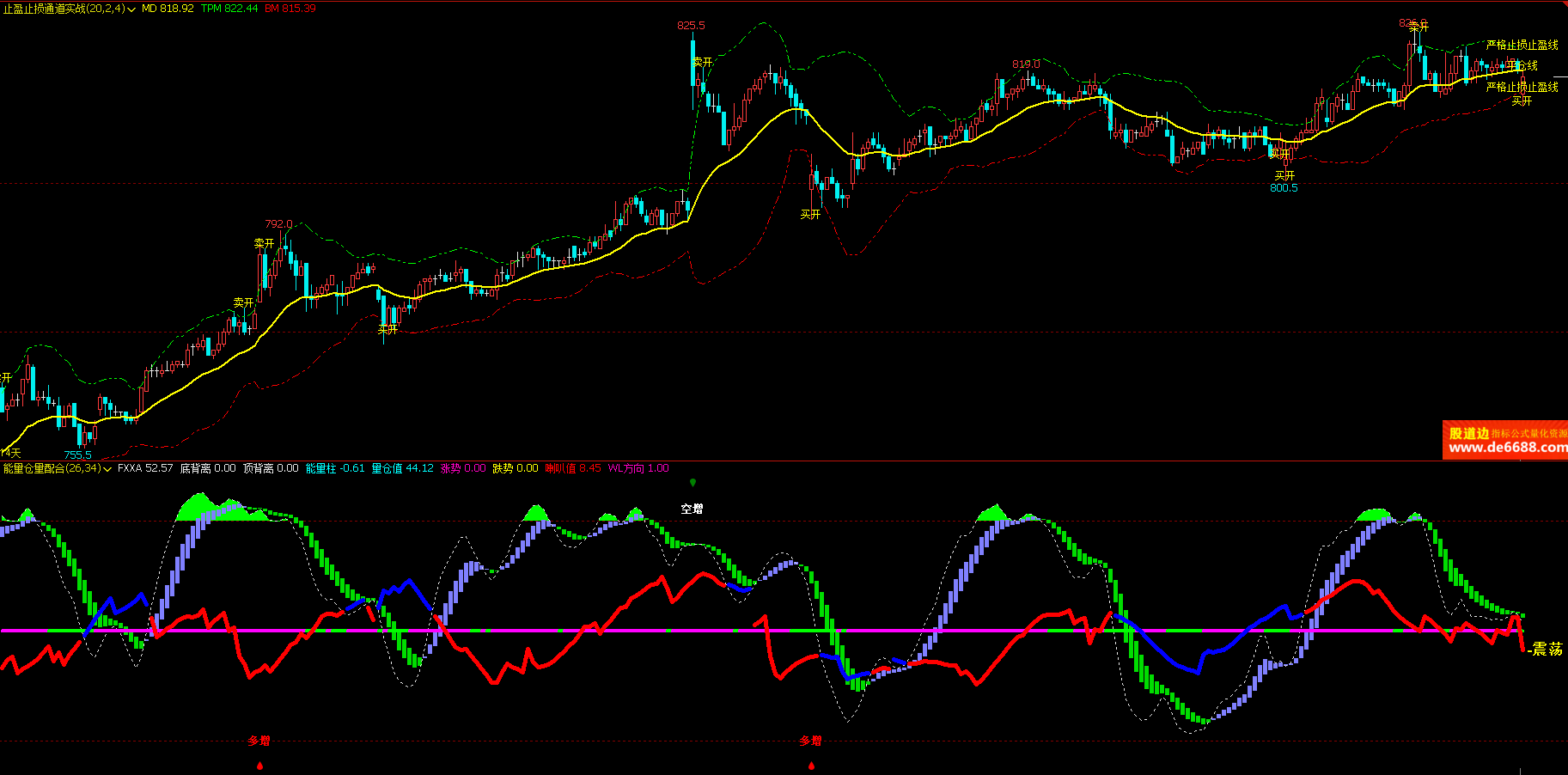
Task: Click the yellow 震荡 status label
Action: (x=1547, y=650)
